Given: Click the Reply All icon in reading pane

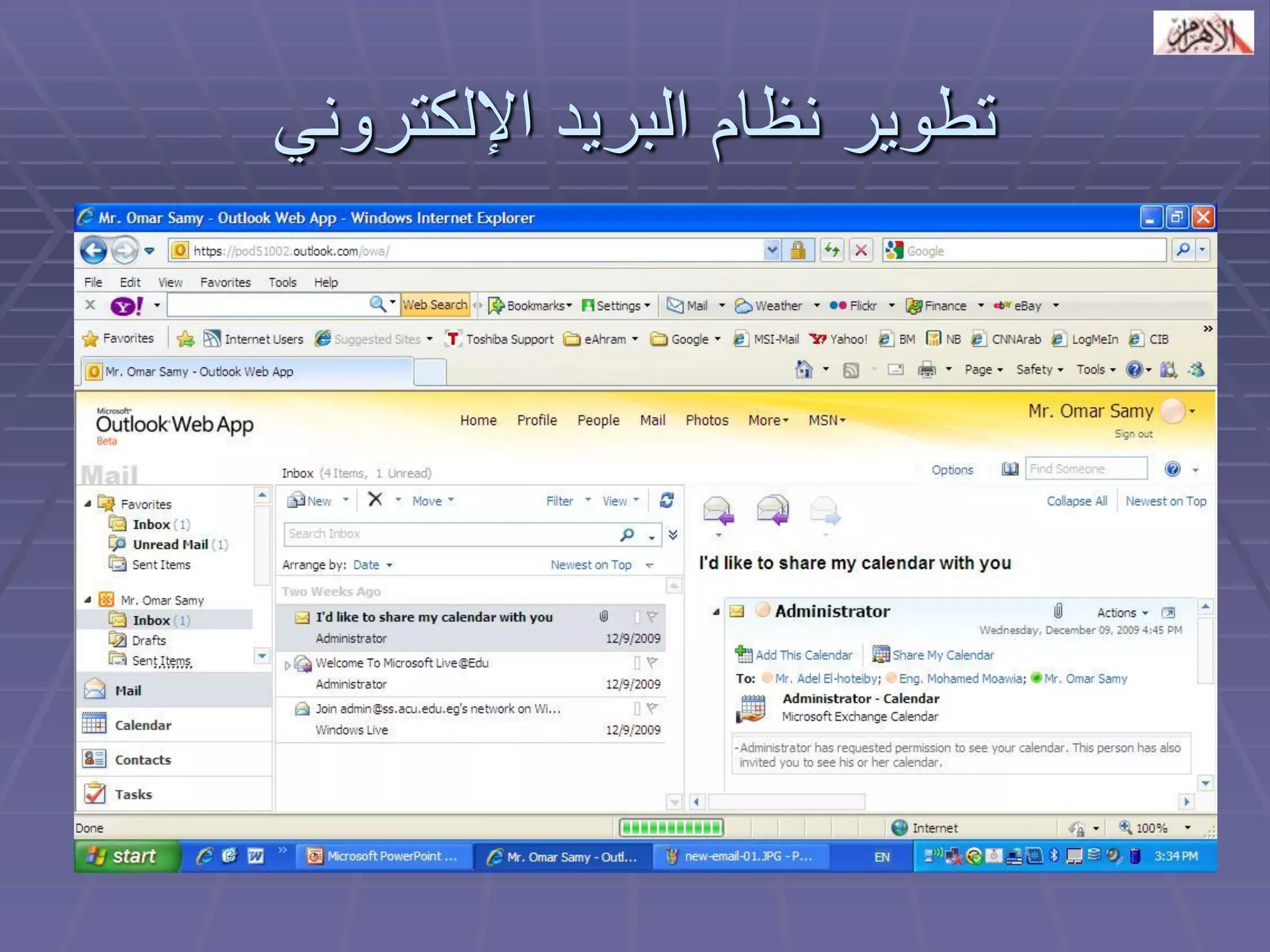Looking at the screenshot, I should [773, 510].
